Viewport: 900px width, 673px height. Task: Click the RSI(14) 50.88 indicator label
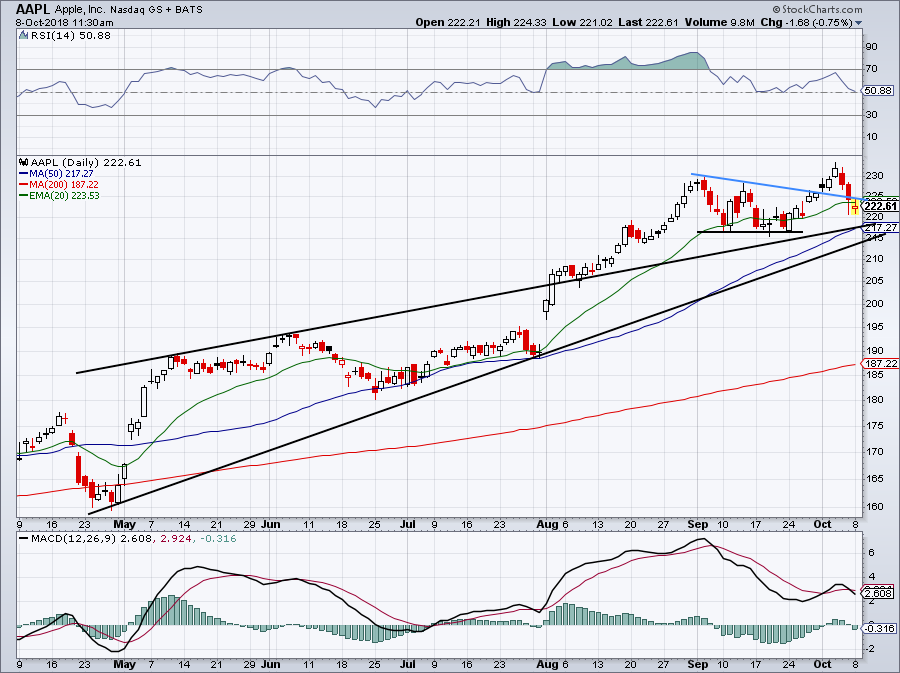[x=70, y=35]
